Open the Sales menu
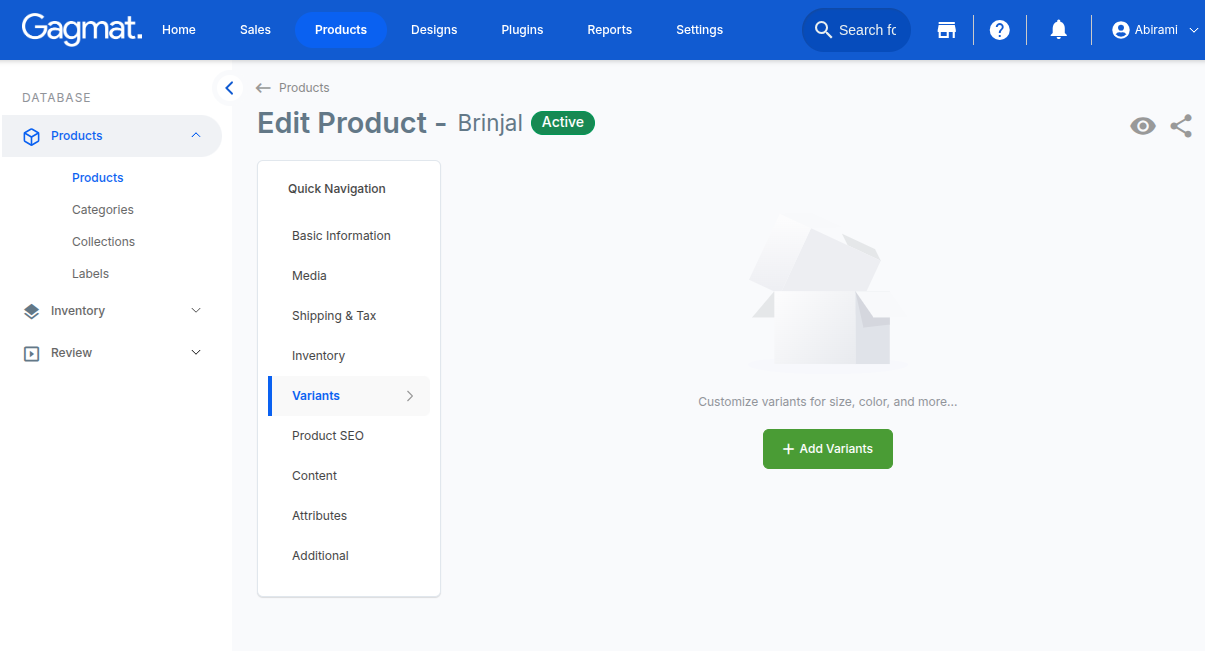Viewport: 1205px width, 651px height. point(256,30)
